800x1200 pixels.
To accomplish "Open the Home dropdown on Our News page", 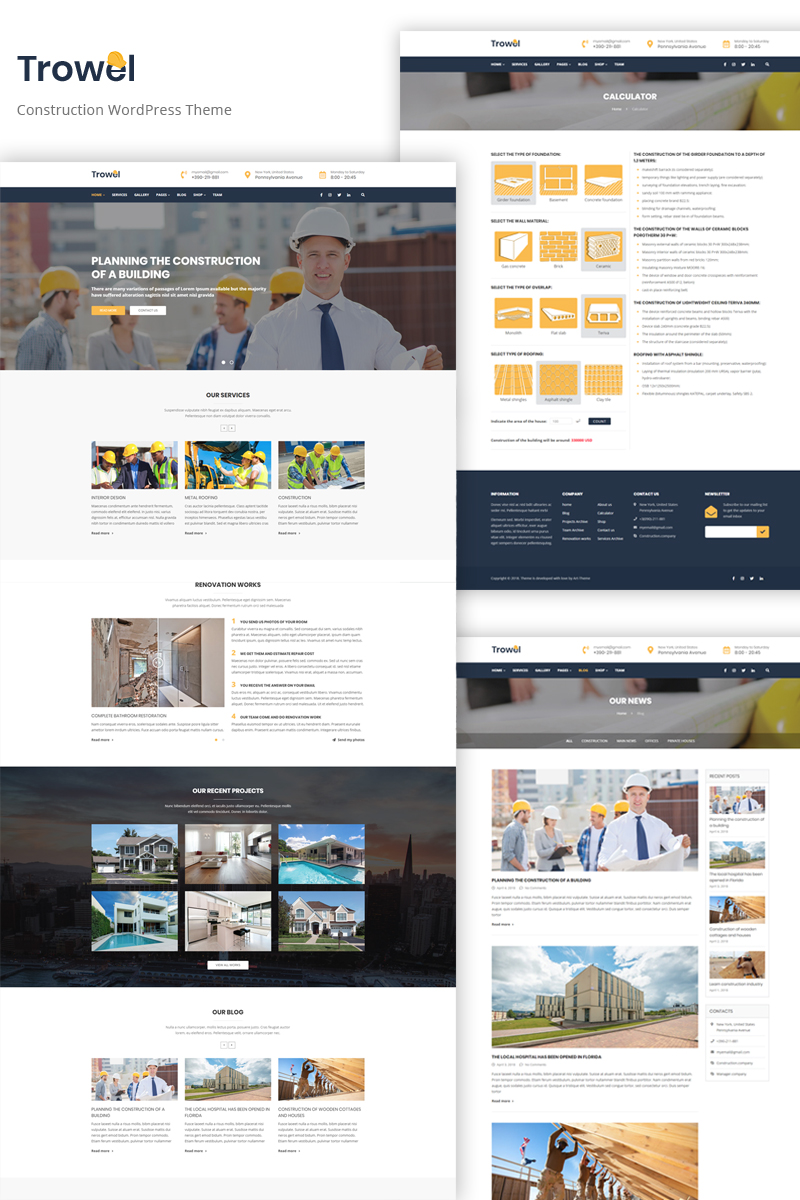I will [x=497, y=670].
